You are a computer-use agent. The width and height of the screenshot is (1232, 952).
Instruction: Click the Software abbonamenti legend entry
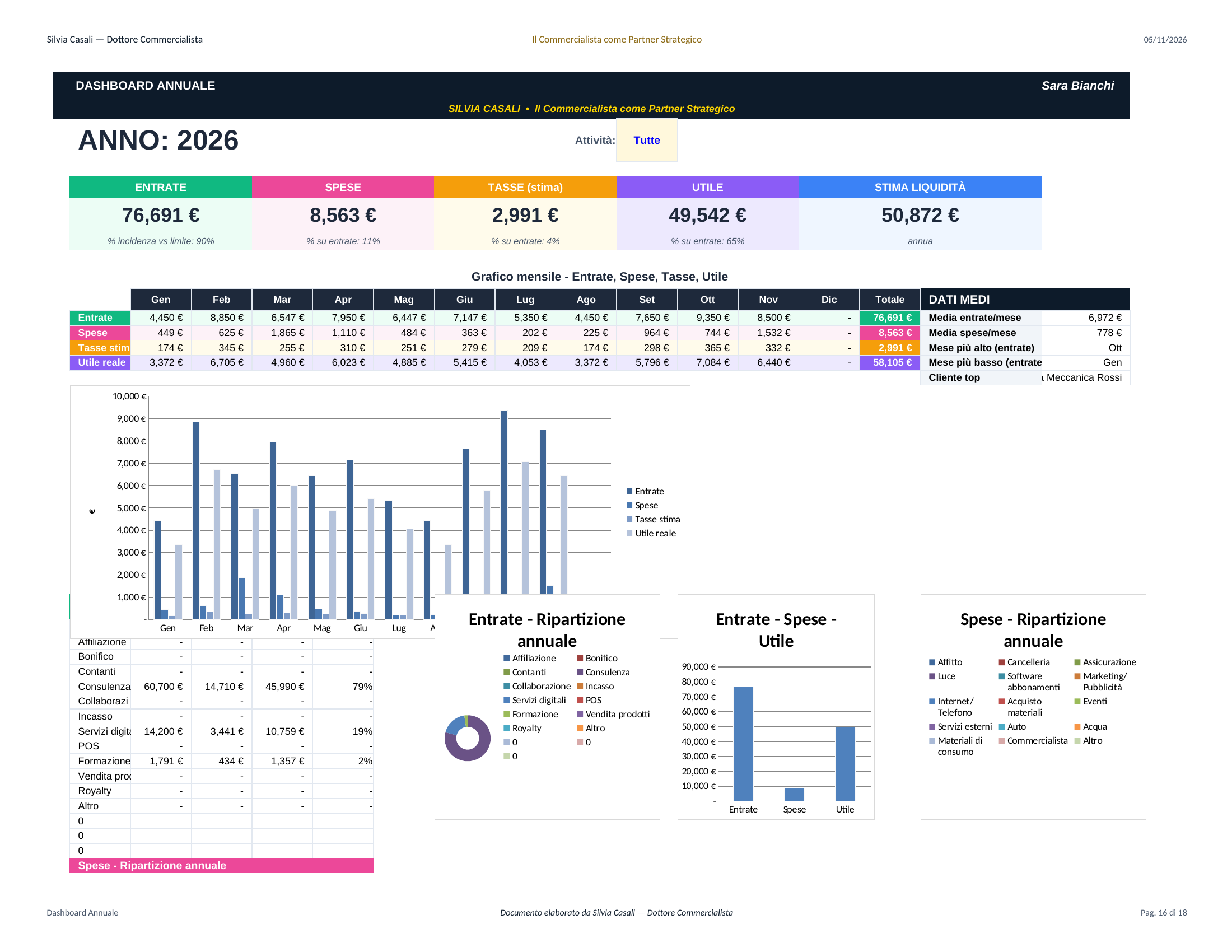[1029, 682]
